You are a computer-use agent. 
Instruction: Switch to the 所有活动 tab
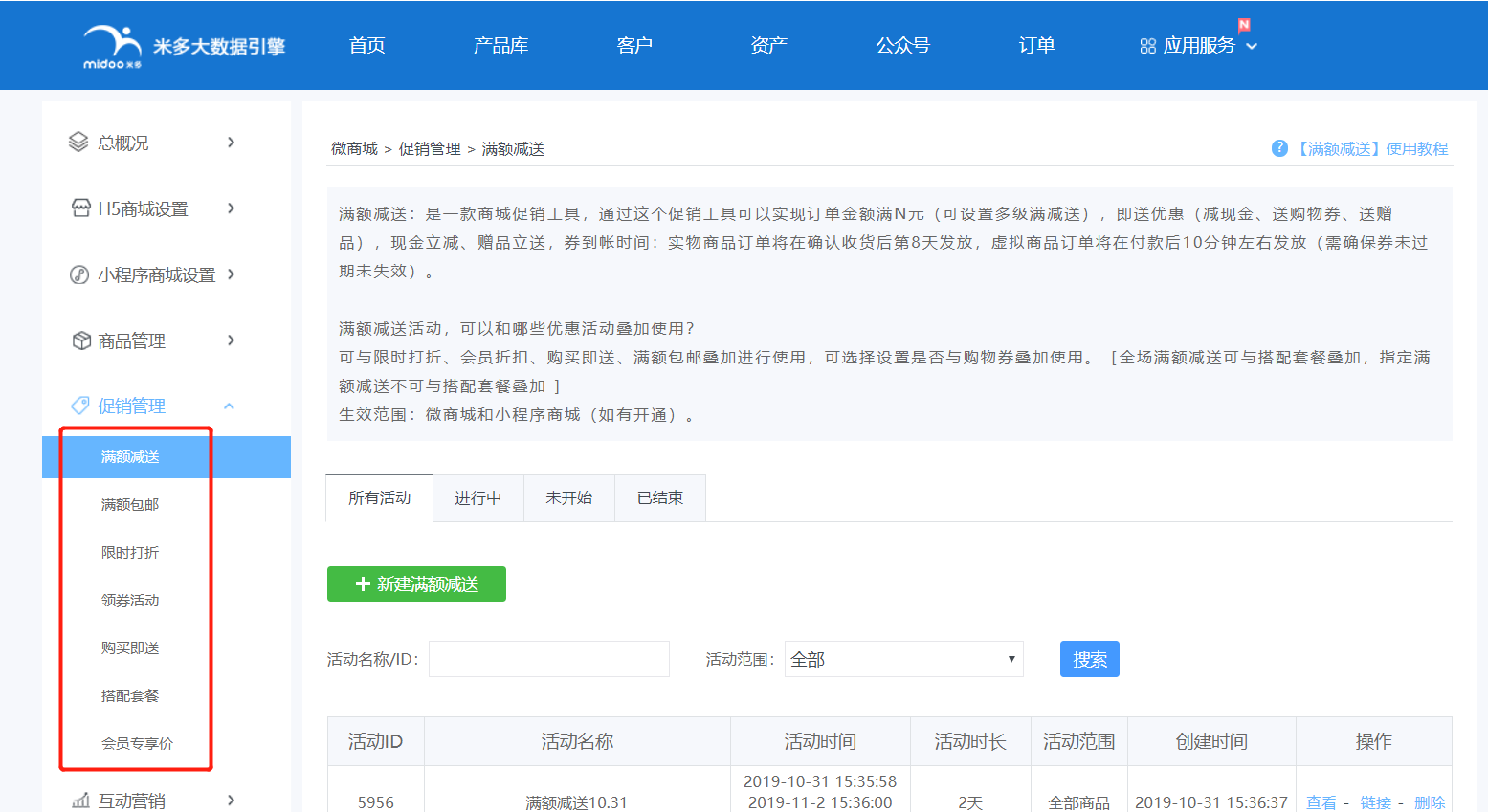379,497
